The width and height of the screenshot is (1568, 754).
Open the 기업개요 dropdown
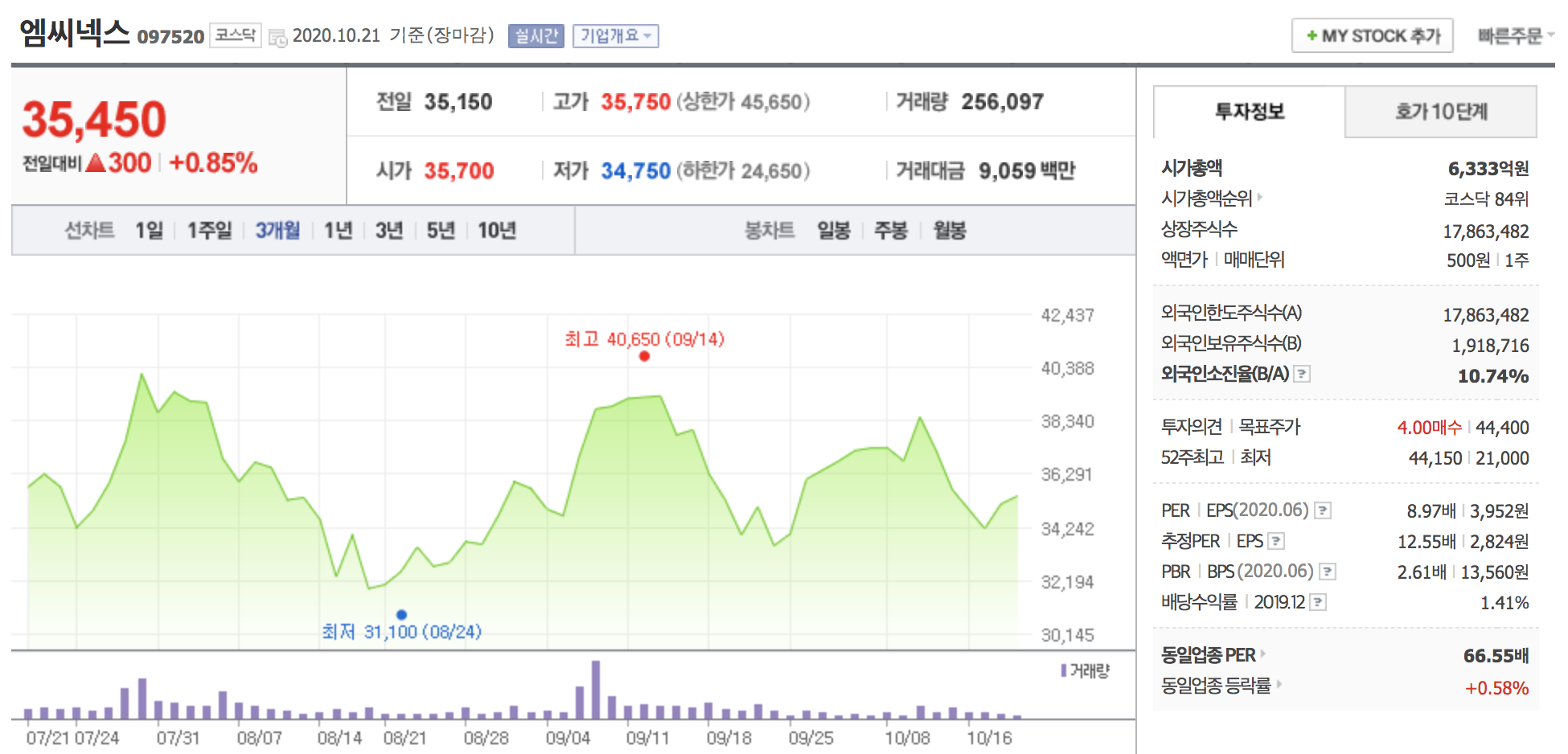pos(616,36)
